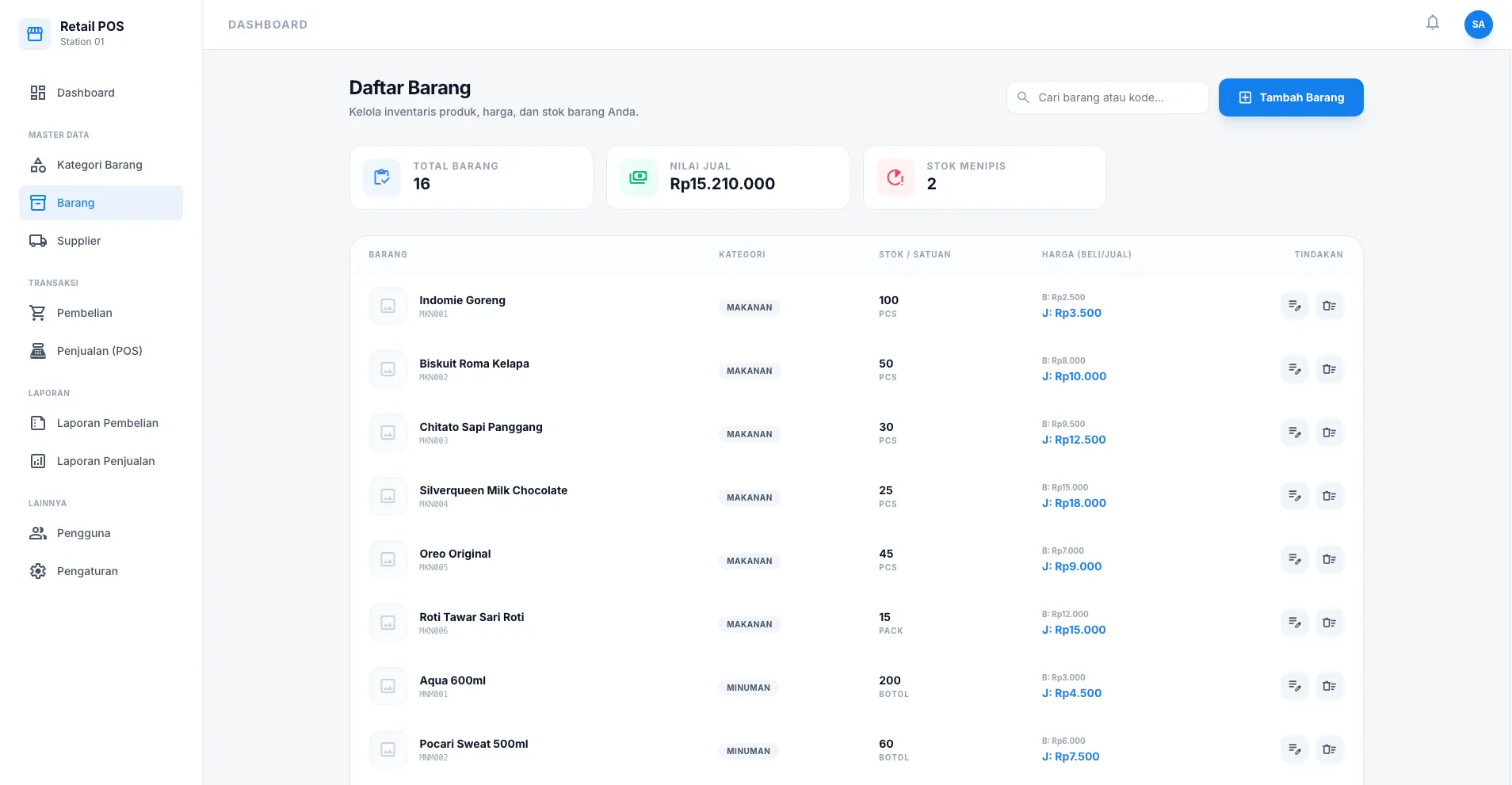Go to Kategori Barang menu

(x=99, y=165)
